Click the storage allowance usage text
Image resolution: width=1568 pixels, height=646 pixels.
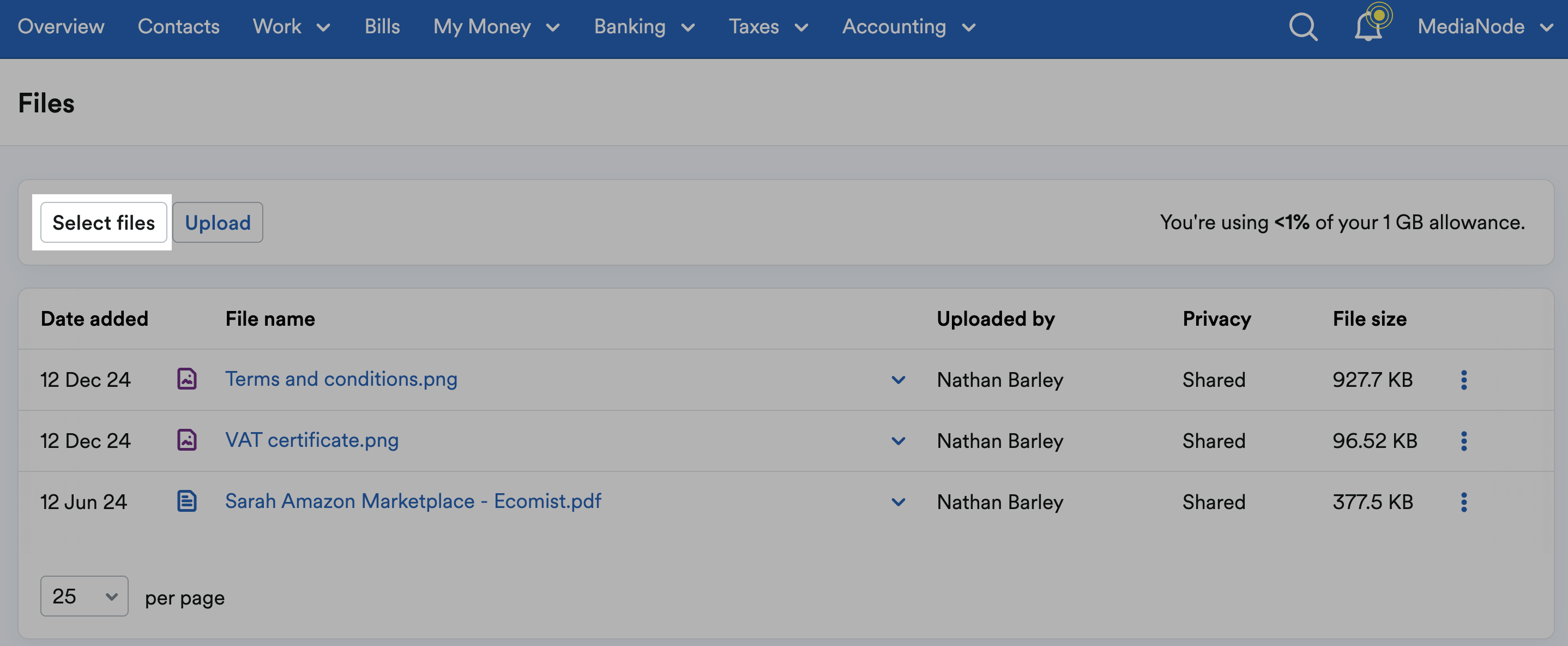1342,223
